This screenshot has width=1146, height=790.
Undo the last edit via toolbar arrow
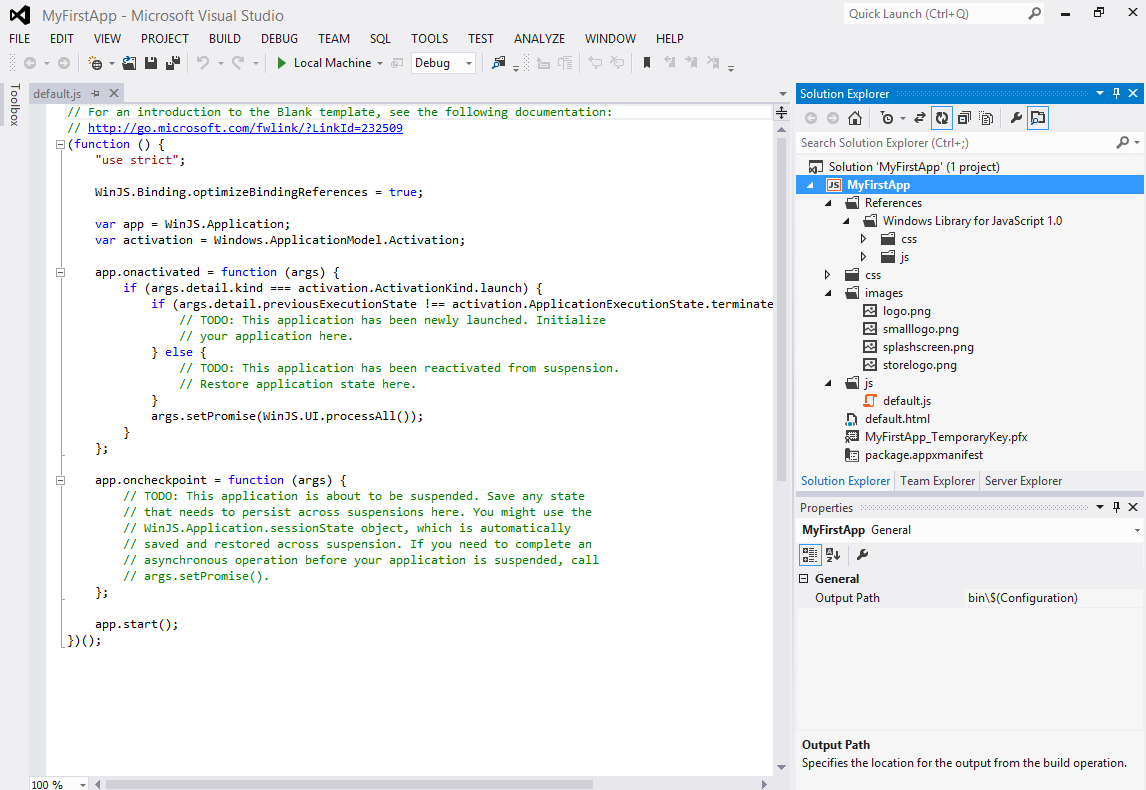point(202,64)
